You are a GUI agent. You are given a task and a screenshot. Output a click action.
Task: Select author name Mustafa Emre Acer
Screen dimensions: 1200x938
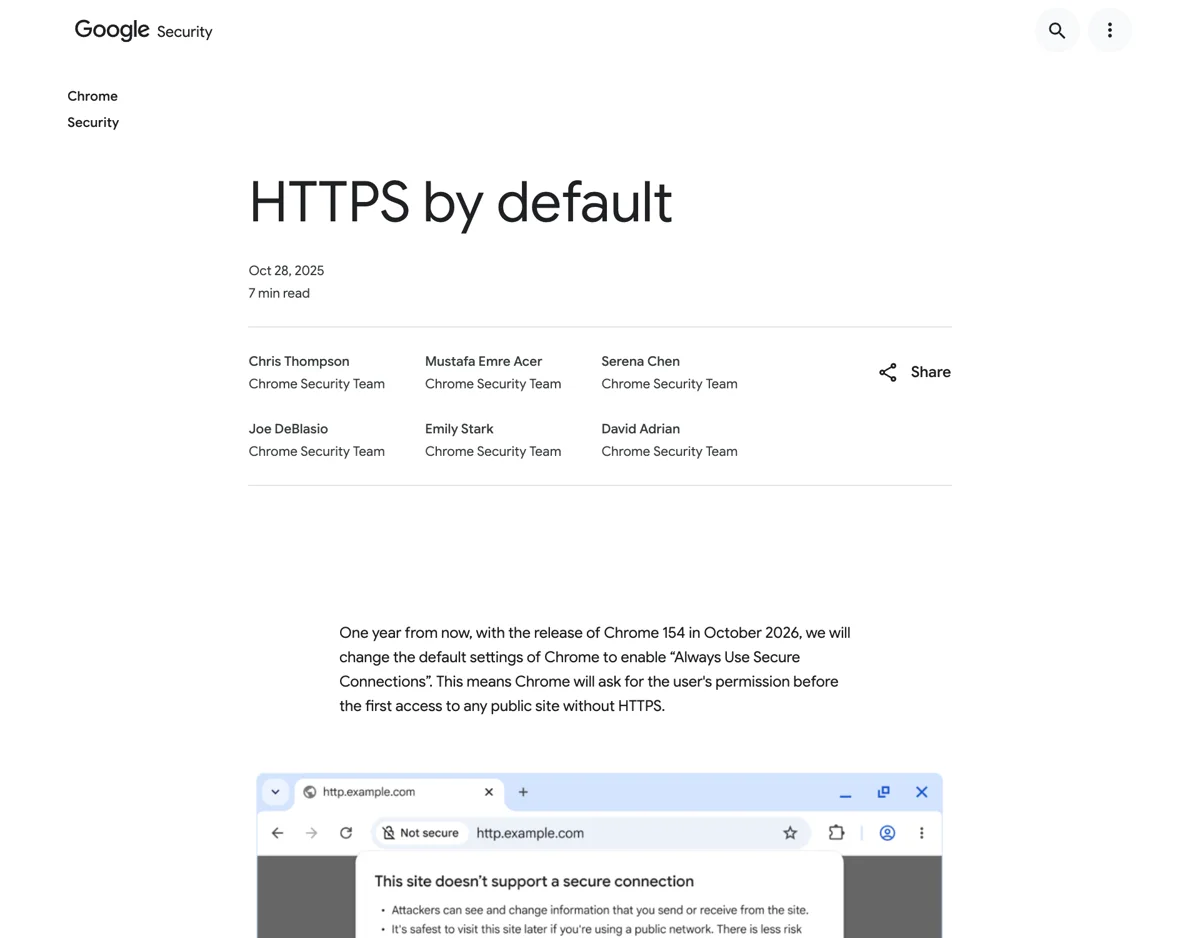click(483, 361)
